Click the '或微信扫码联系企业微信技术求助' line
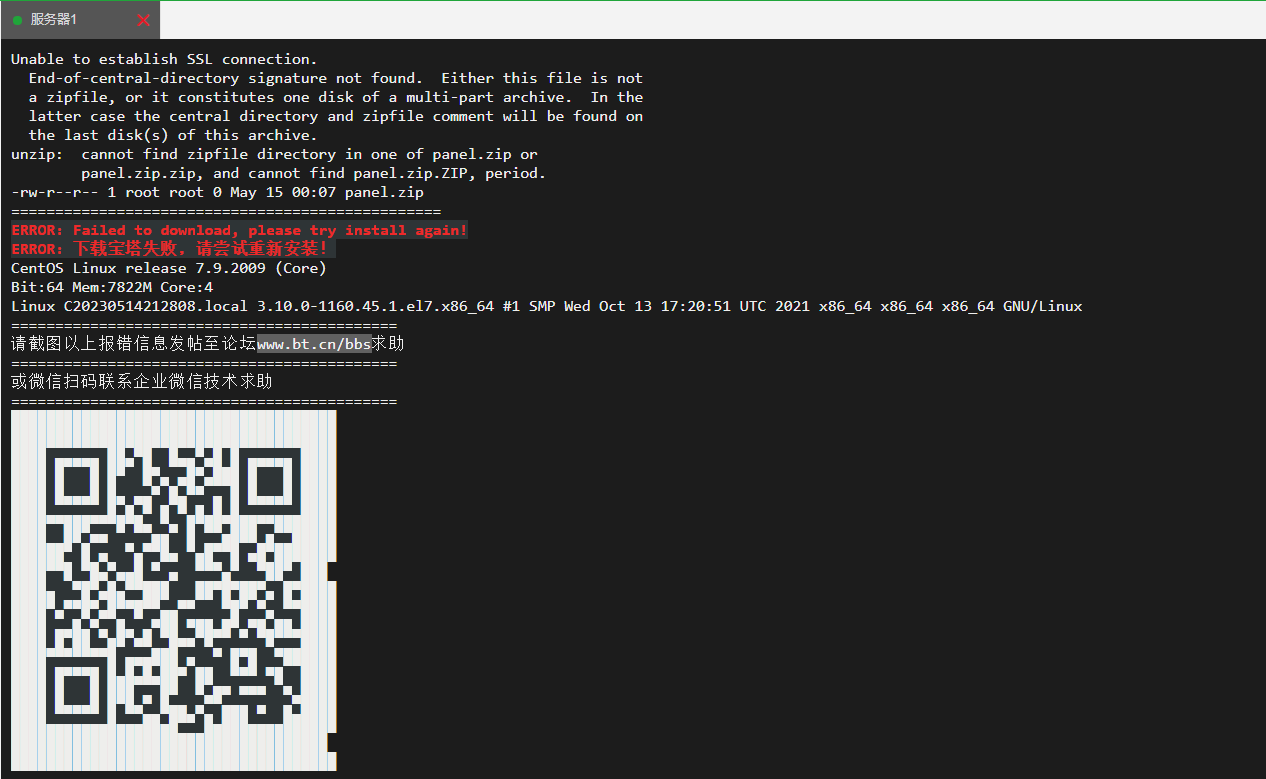Screen dimensions: 1266x779 point(141,382)
